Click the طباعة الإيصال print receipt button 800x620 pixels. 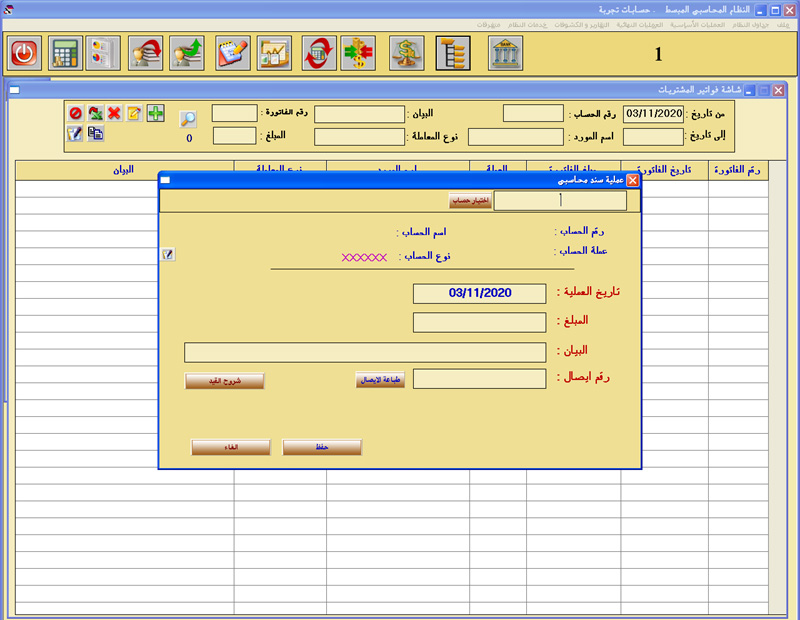[380, 380]
